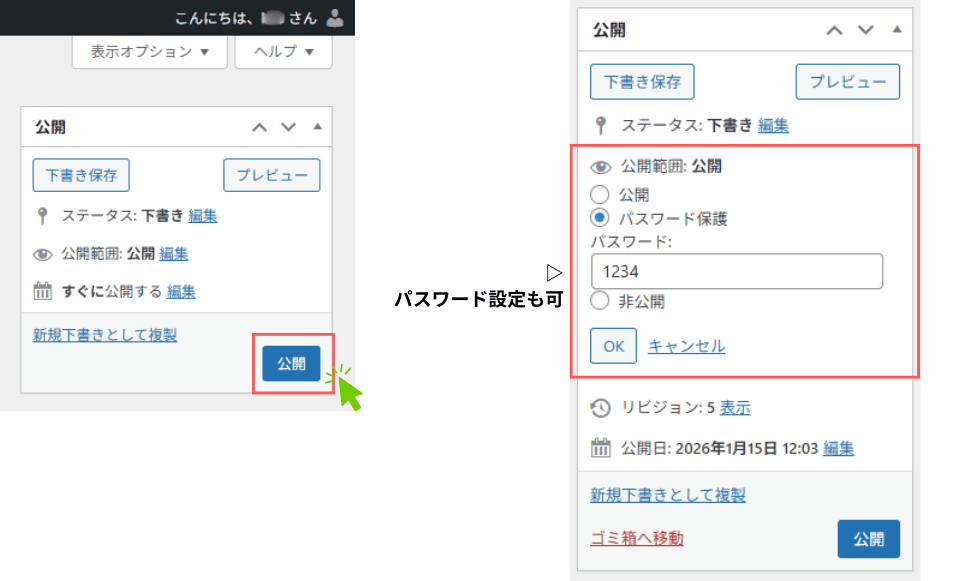Click the calendar icon next to すぐに公開する
Screen dimensions: 953x581
point(43,291)
